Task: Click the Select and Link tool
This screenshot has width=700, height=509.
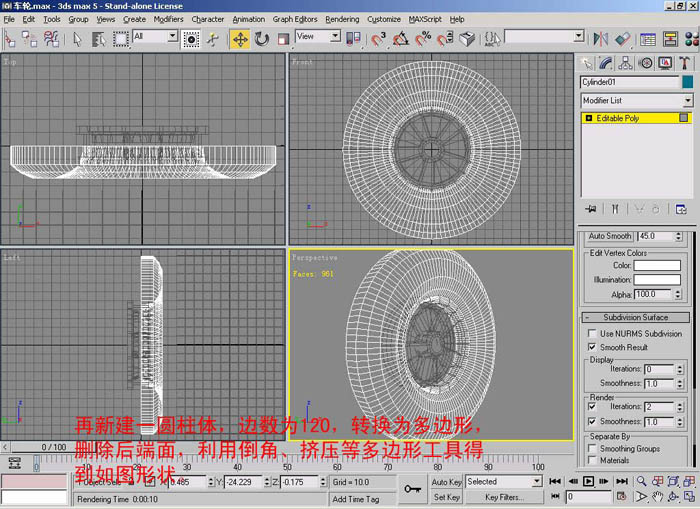Action: (9, 39)
